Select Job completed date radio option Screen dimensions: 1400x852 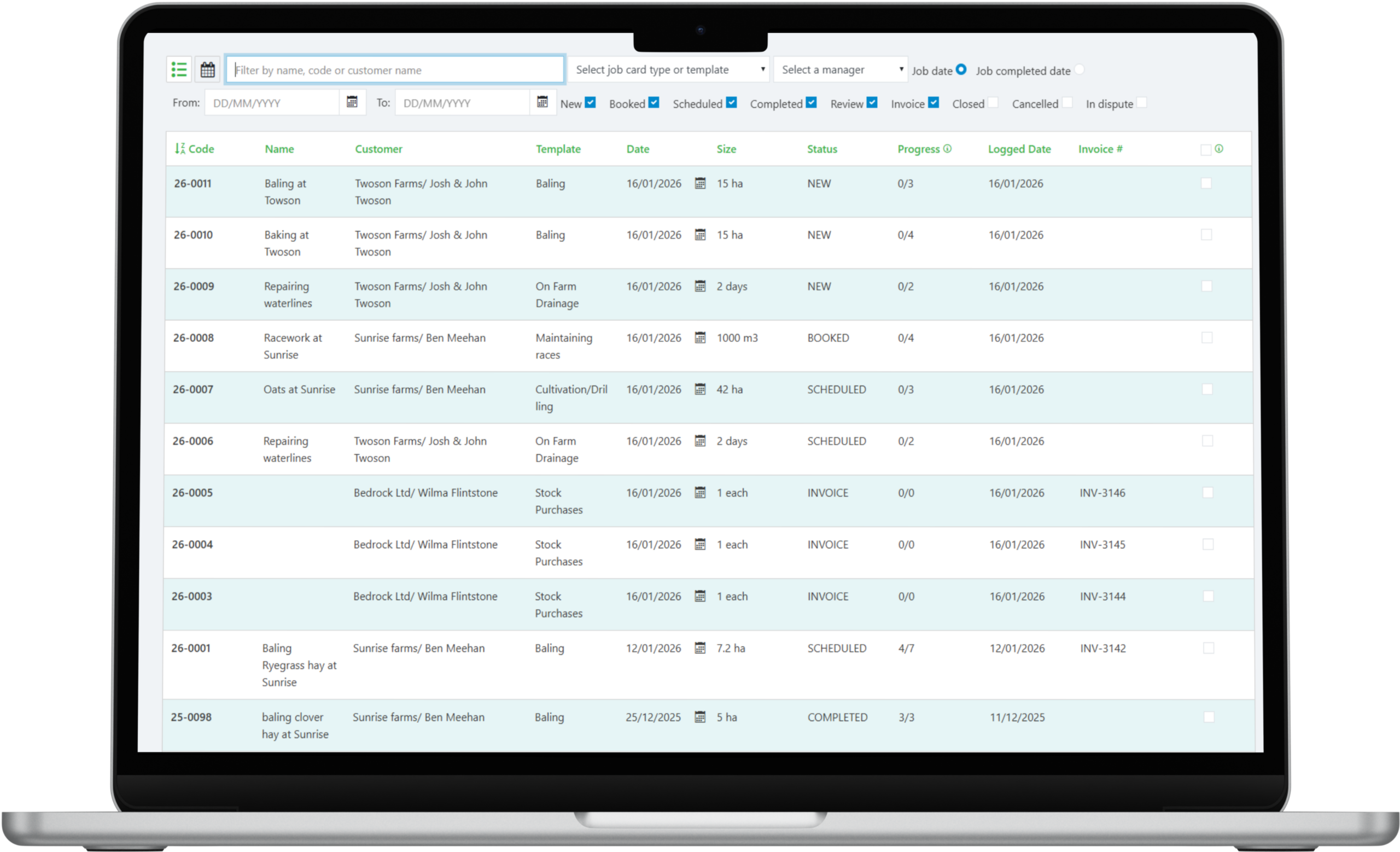click(1079, 69)
